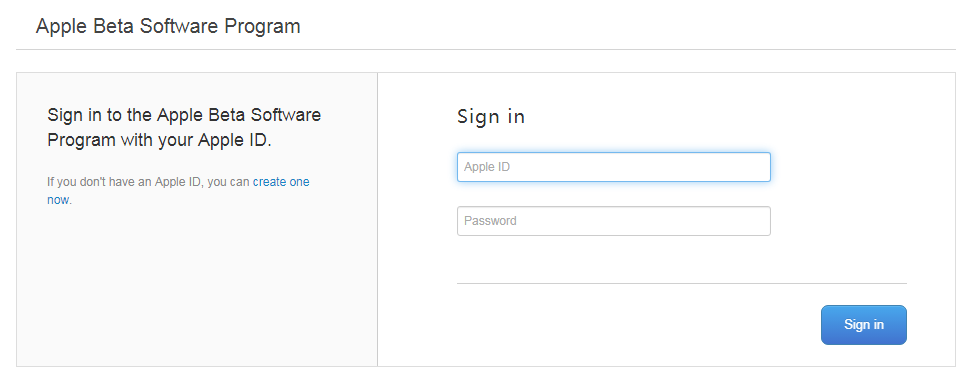Image resolution: width=972 pixels, height=378 pixels.
Task: Click the "If you don't have an Apple ID" text
Action: coord(125,182)
